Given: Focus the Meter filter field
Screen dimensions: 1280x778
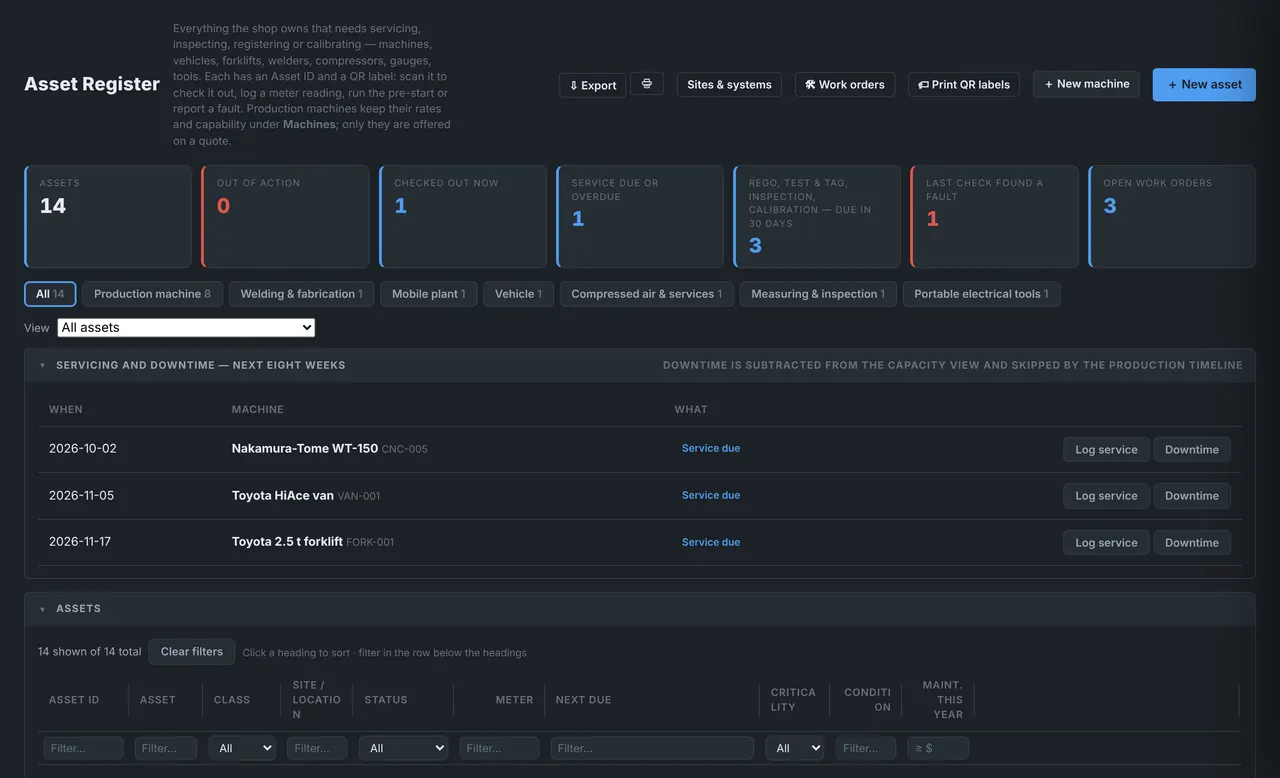Looking at the screenshot, I should 500,748.
